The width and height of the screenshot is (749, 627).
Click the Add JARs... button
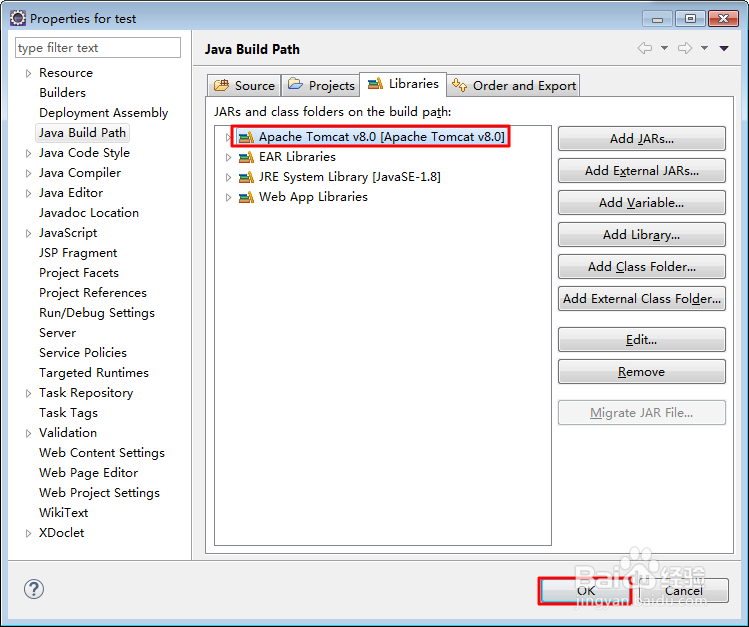pos(642,139)
